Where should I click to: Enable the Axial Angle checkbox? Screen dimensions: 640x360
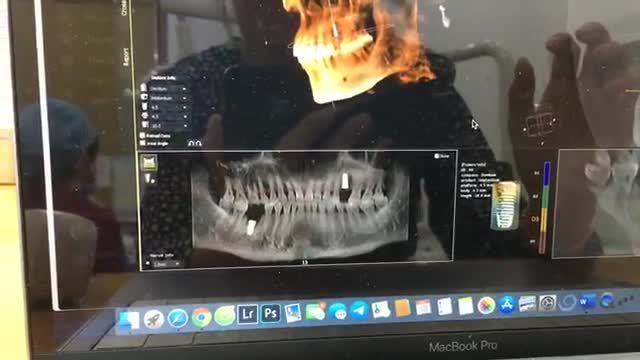pos(142,143)
